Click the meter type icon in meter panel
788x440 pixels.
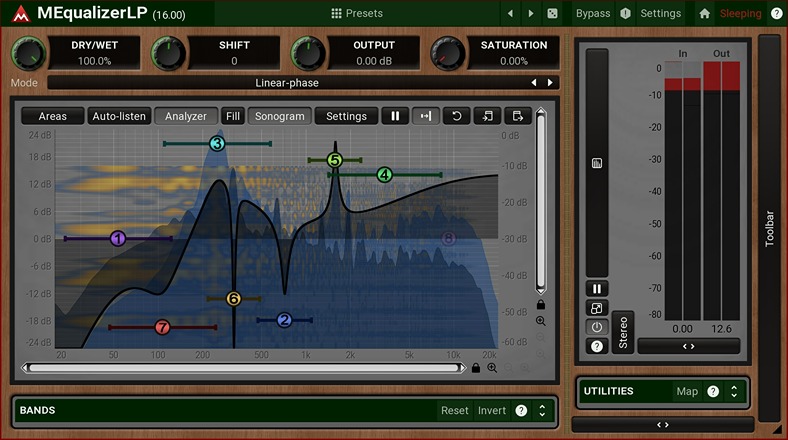tap(597, 163)
